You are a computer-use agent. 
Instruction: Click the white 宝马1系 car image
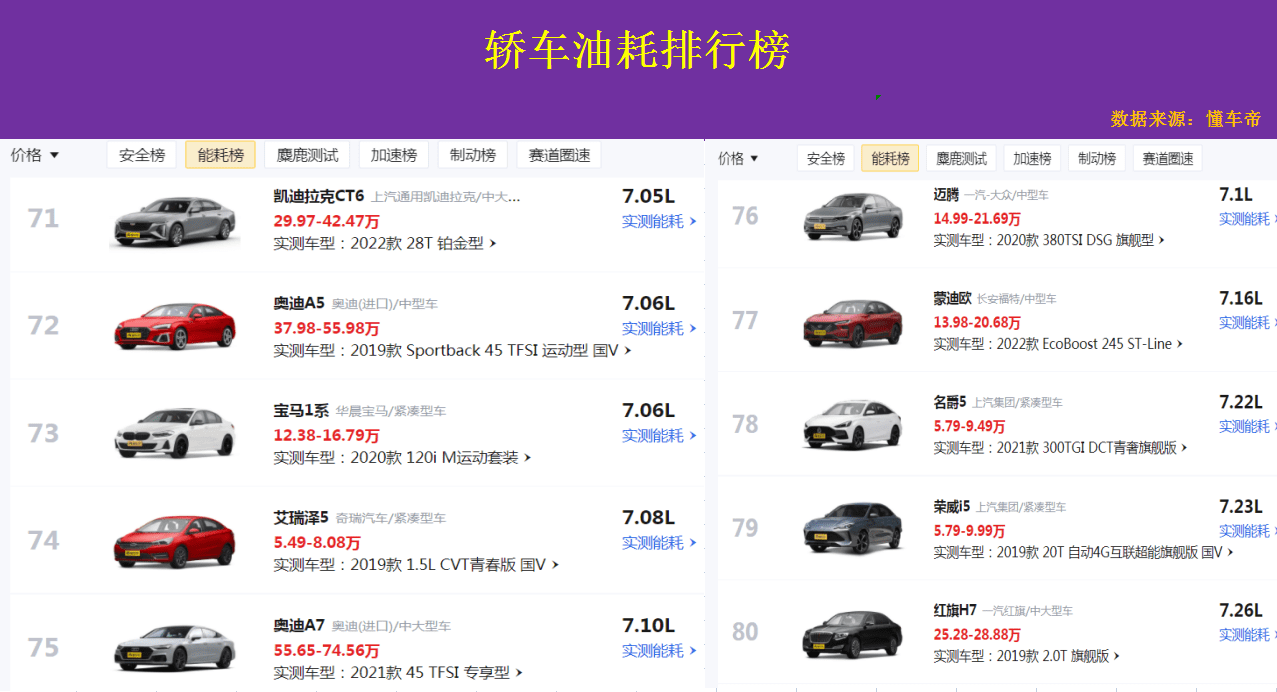pos(175,433)
